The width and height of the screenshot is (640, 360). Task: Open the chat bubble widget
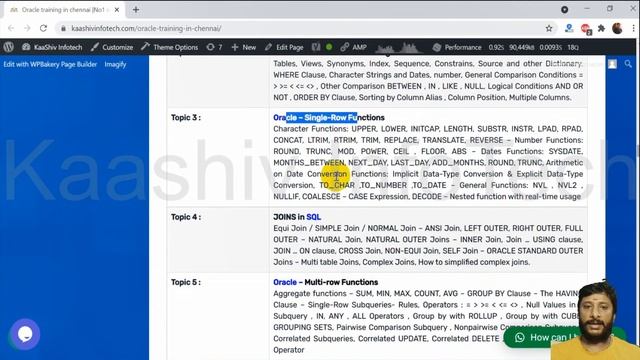click(25, 334)
